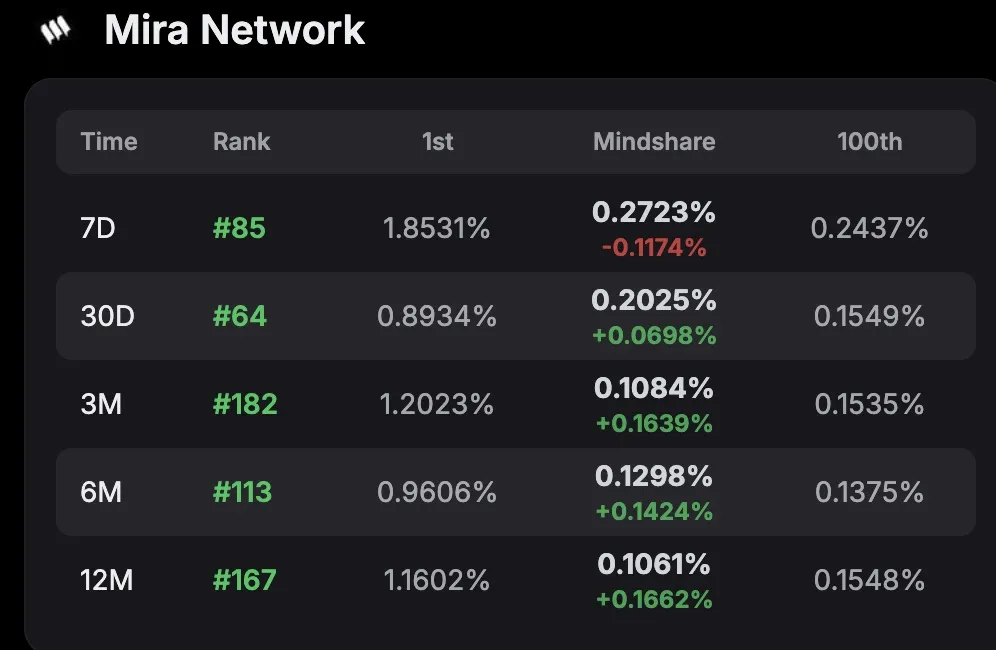
Task: Open the #182 rank link
Action: (x=245, y=405)
